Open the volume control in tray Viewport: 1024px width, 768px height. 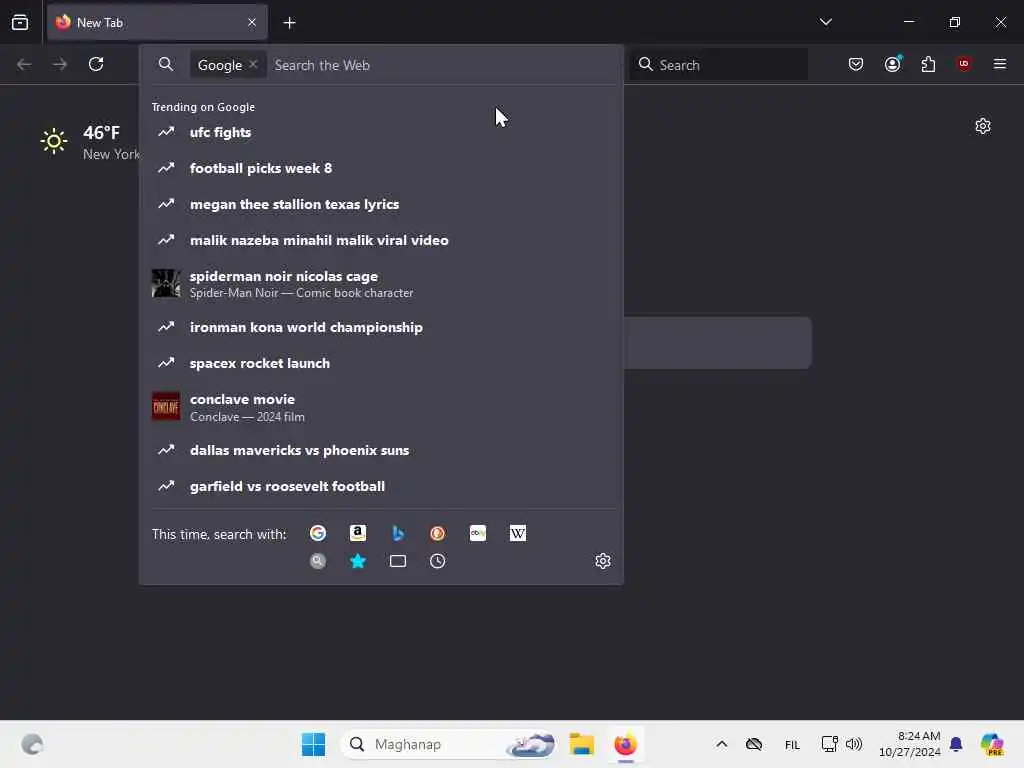[854, 744]
